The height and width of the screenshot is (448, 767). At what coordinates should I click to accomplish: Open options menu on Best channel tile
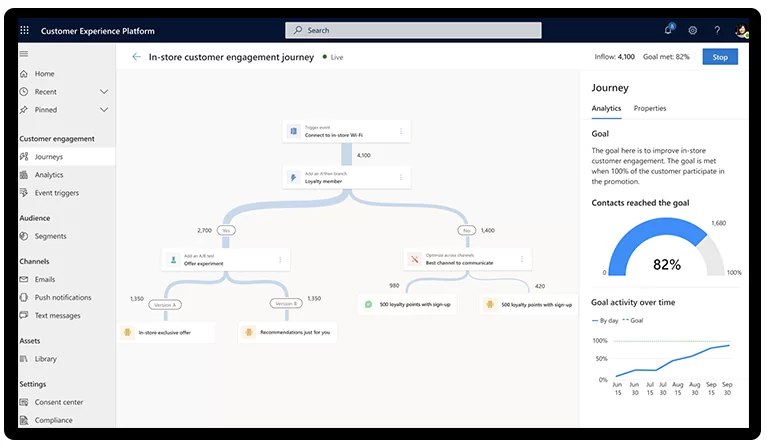coord(522,260)
